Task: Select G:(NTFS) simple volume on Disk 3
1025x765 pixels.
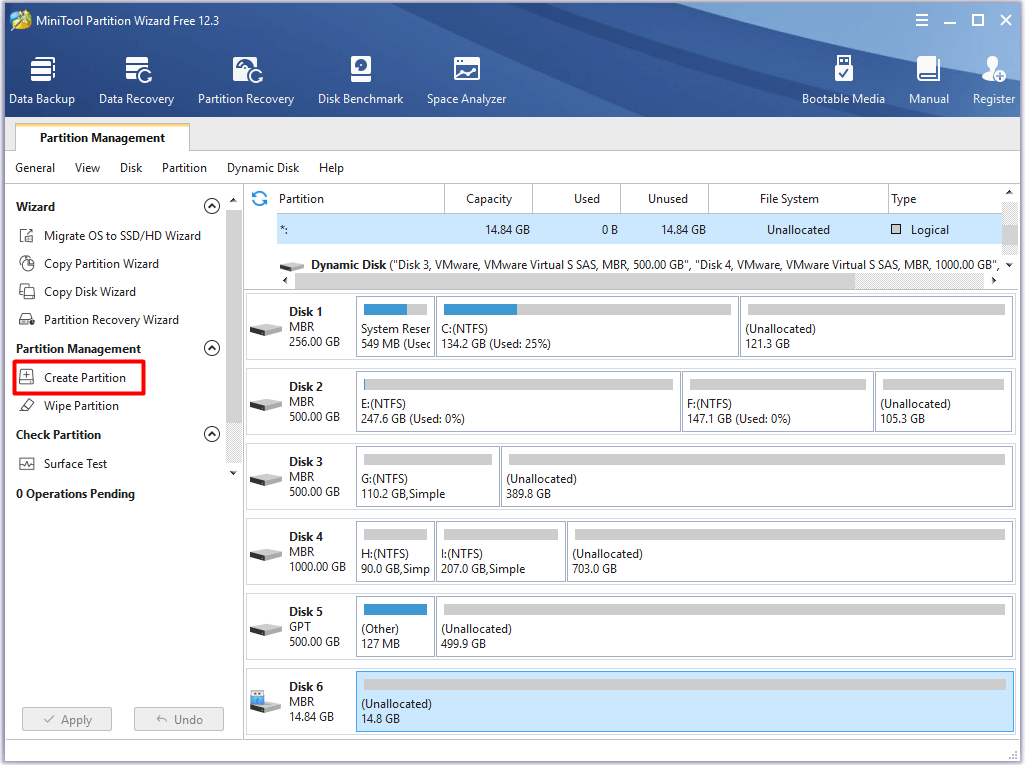Action: (428, 477)
